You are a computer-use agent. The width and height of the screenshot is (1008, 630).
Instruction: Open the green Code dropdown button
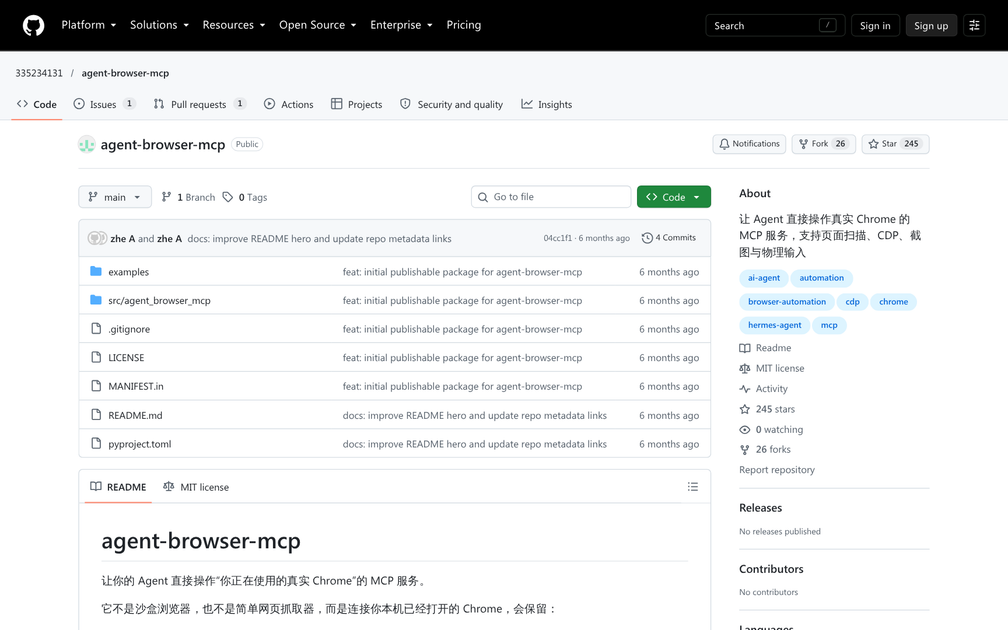[674, 197]
